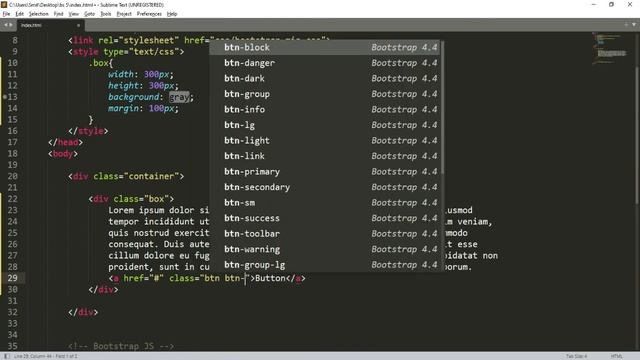
Task: Click the href '#' value on line 29
Action: (156, 278)
